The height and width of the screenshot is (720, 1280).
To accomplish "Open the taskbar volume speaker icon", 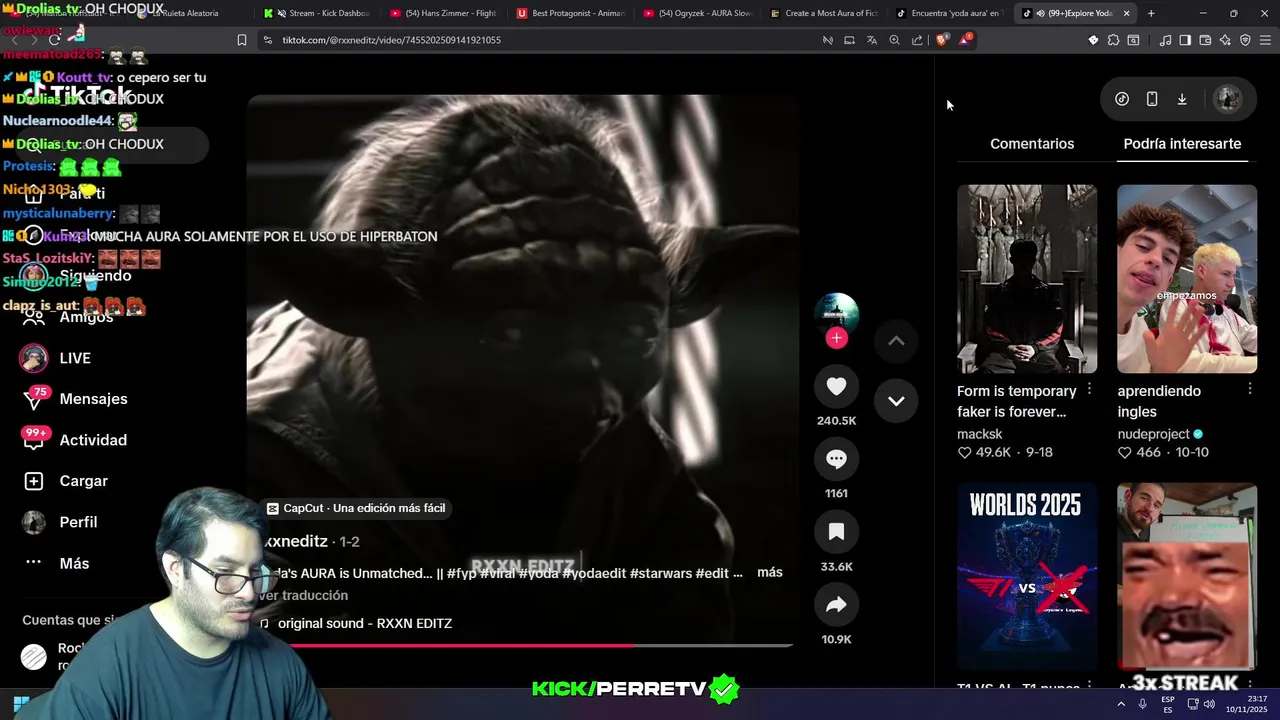I will tap(1209, 704).
